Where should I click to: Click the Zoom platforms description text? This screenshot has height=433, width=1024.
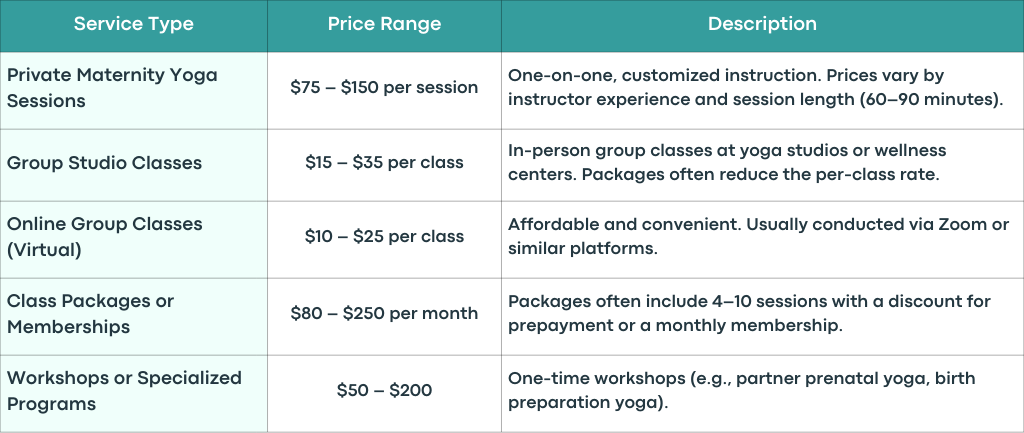(758, 236)
